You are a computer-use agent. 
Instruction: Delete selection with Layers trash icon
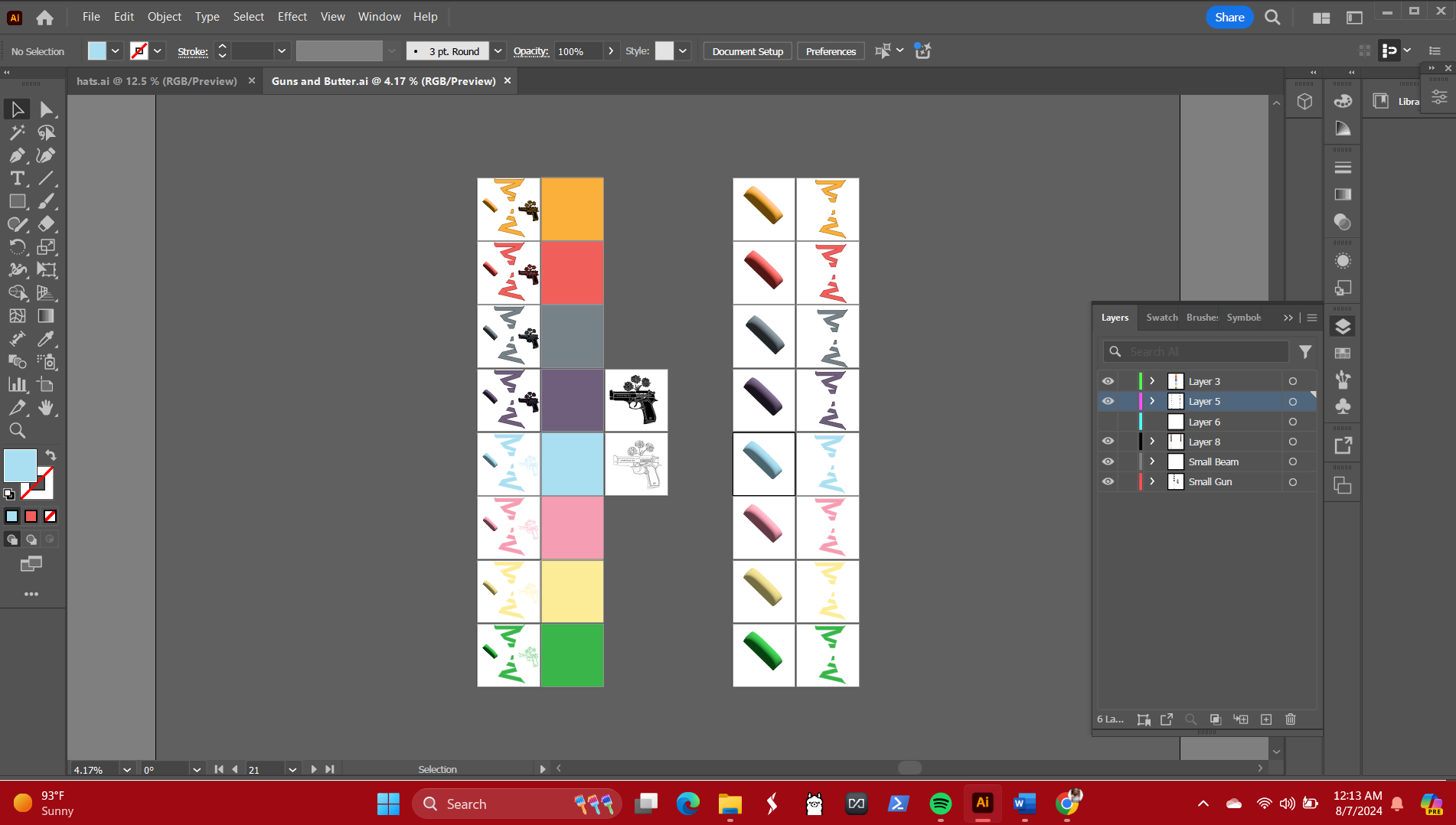point(1291,719)
